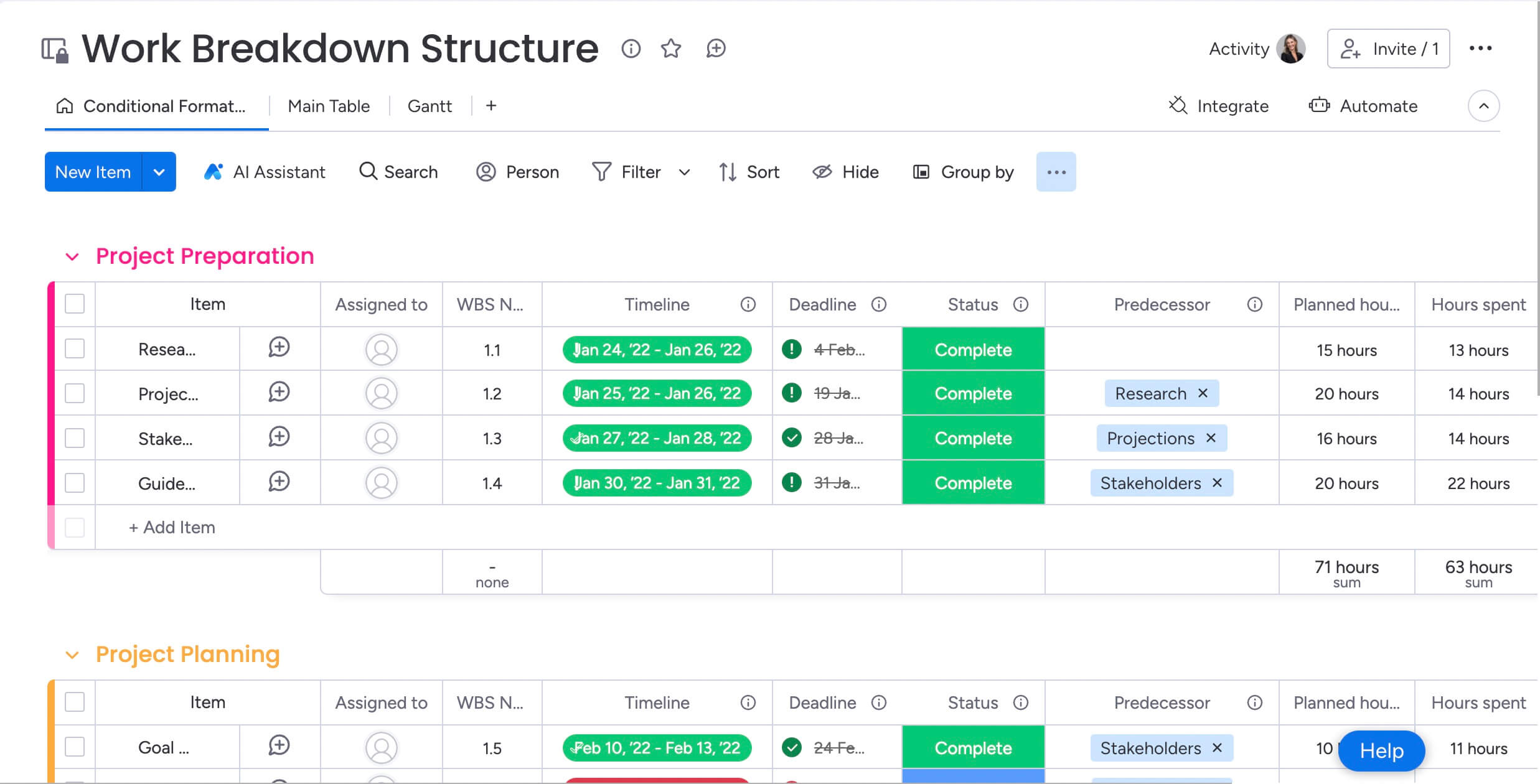Select the checkbox on the Research row
The height and width of the screenshot is (784, 1540).
click(74, 349)
